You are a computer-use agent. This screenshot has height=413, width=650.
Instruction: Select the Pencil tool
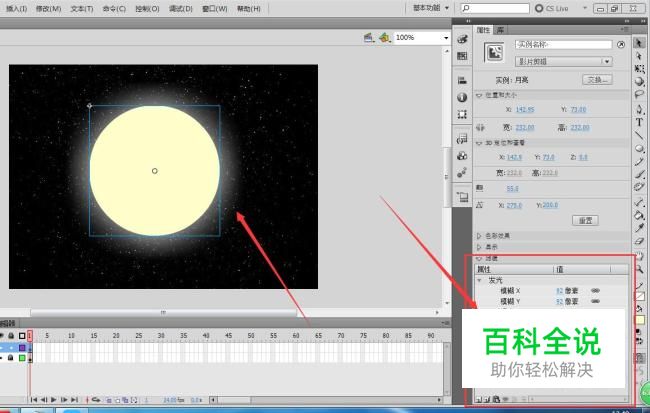click(639, 161)
